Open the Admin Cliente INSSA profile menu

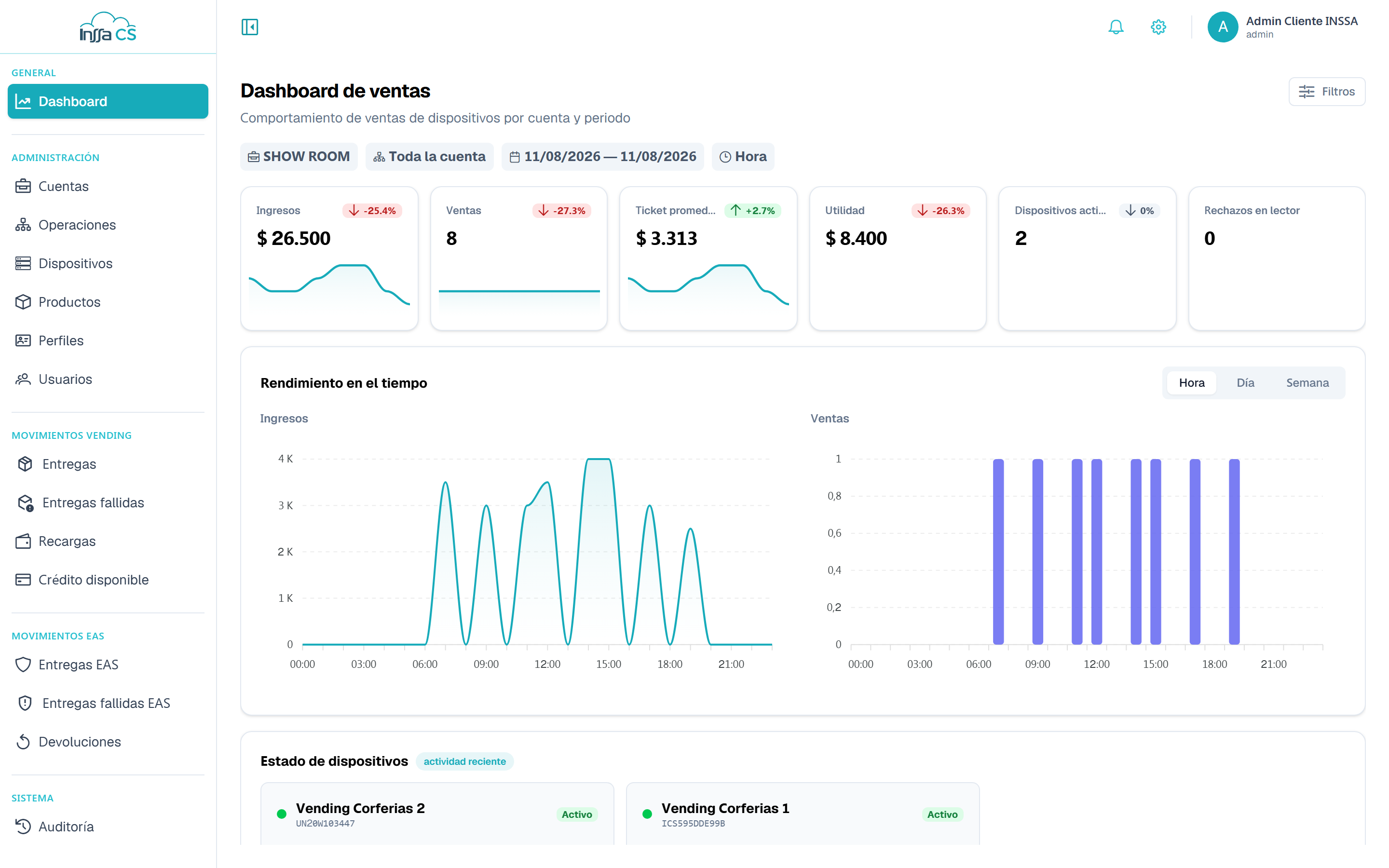pyautogui.click(x=1283, y=27)
